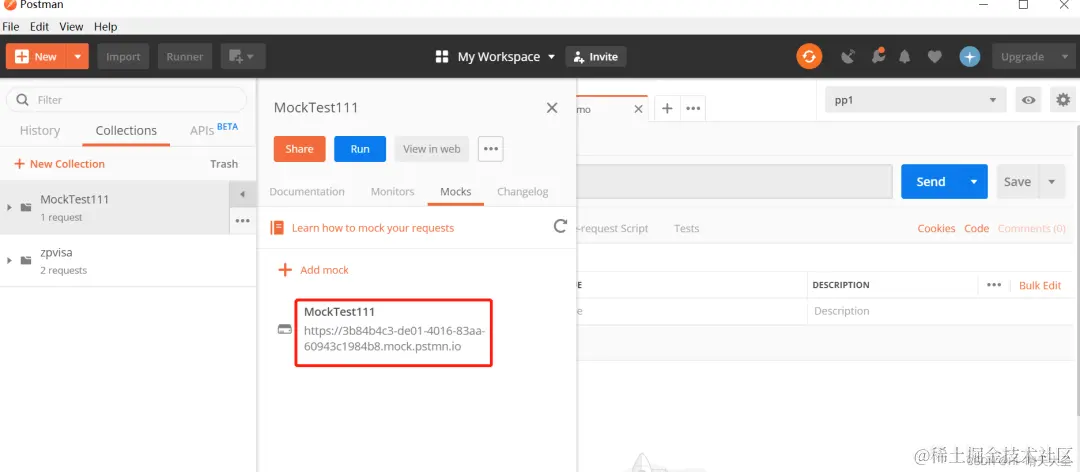This screenshot has width=1080, height=472.
Task: Click the View in web button
Action: (x=432, y=149)
